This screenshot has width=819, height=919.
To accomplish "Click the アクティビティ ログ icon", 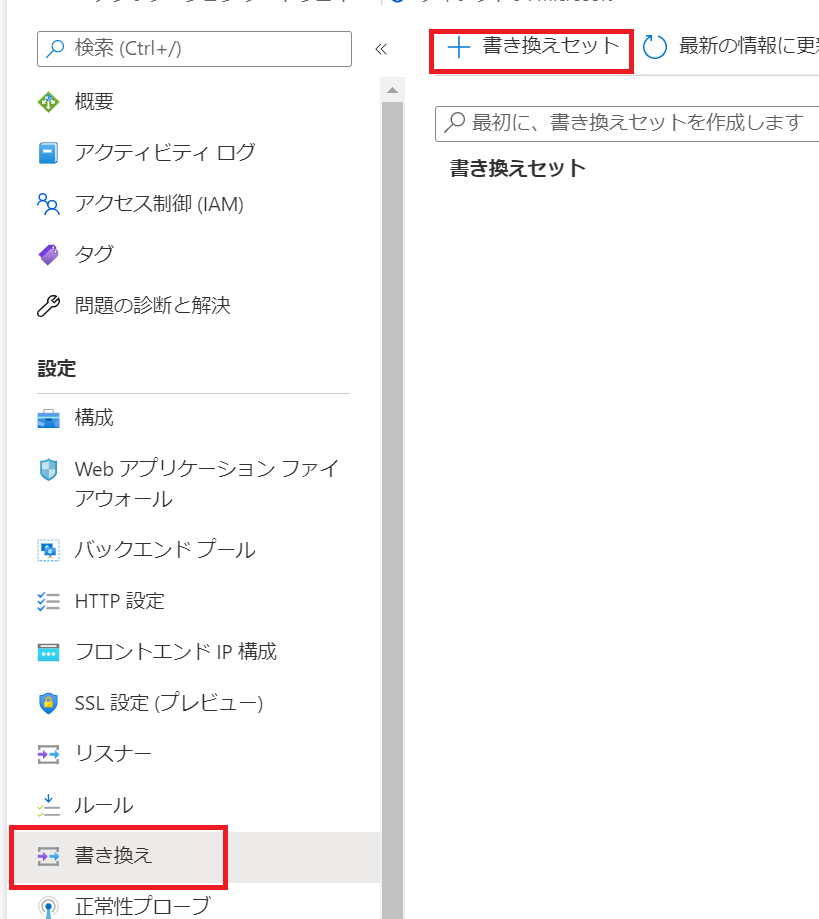I will click(x=48, y=153).
